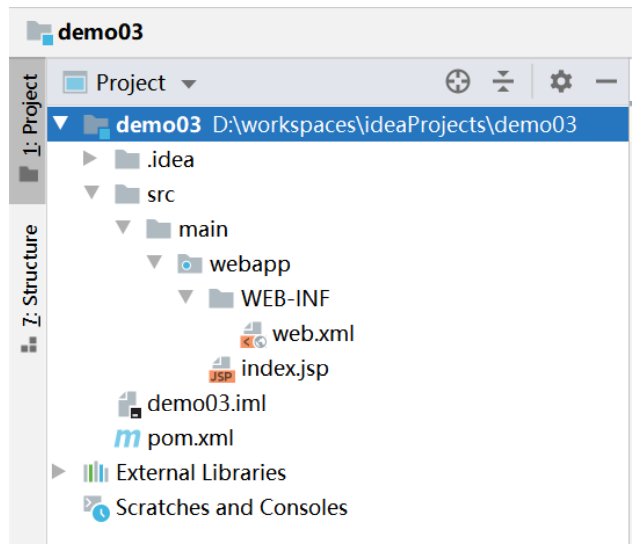Screen dimensions: 639x551
Task: Select Scratches and Consoles label
Action: tap(231, 508)
